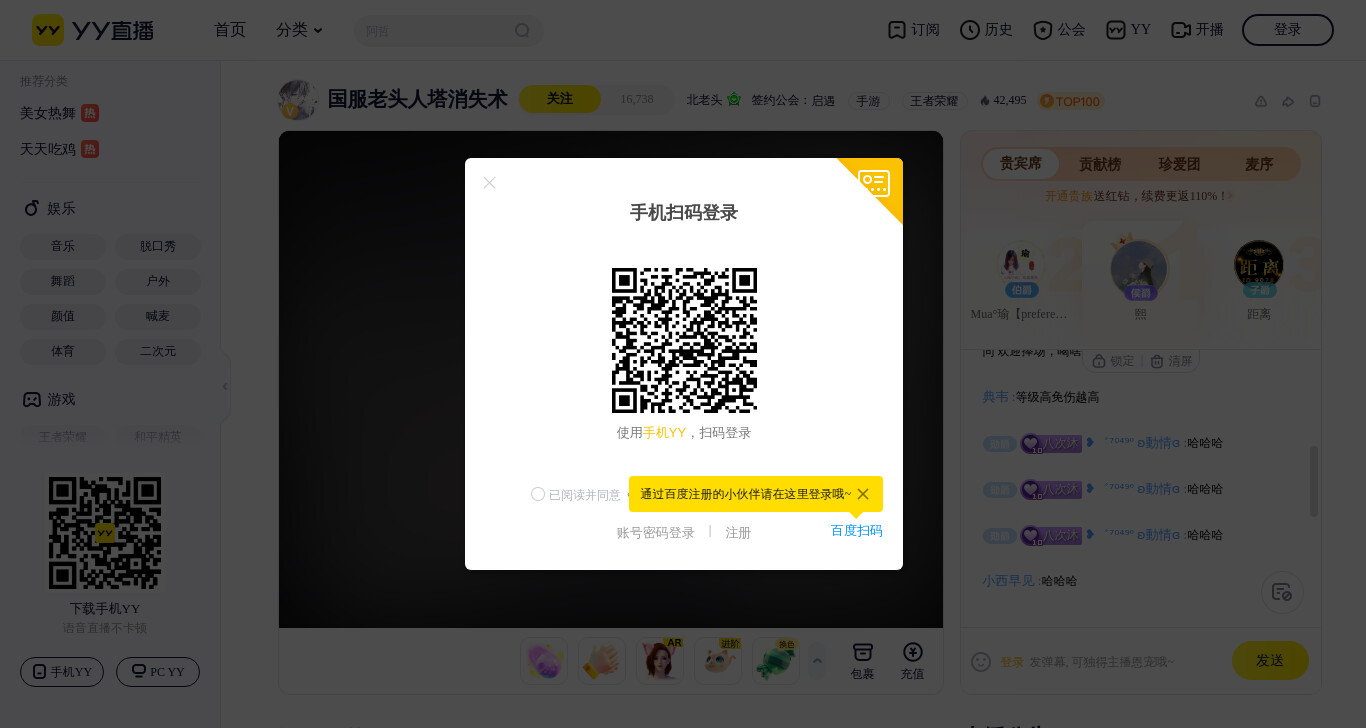The image size is (1366, 728).
Task: Open the emoji smiley picker
Action: click(981, 662)
